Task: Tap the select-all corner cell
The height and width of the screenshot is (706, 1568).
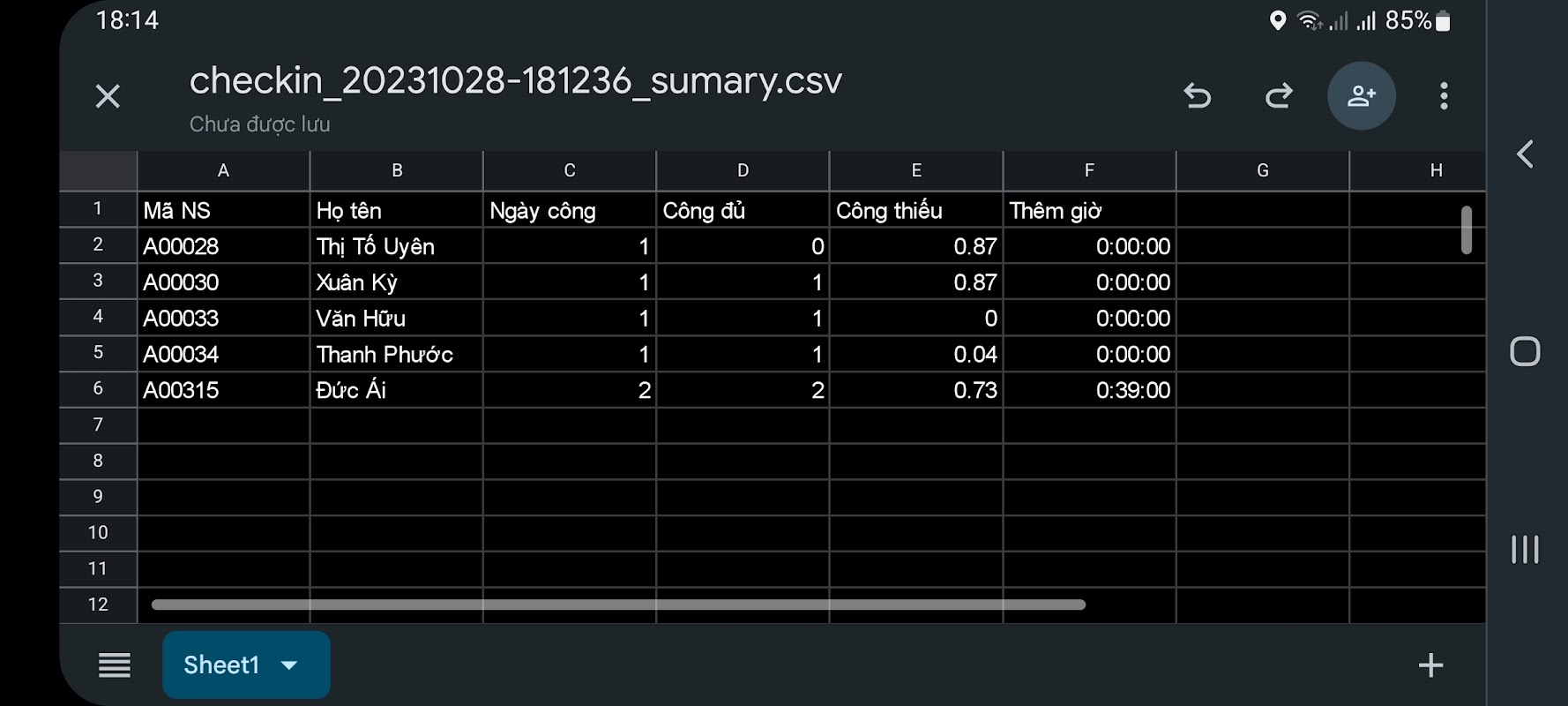Action: [98, 170]
